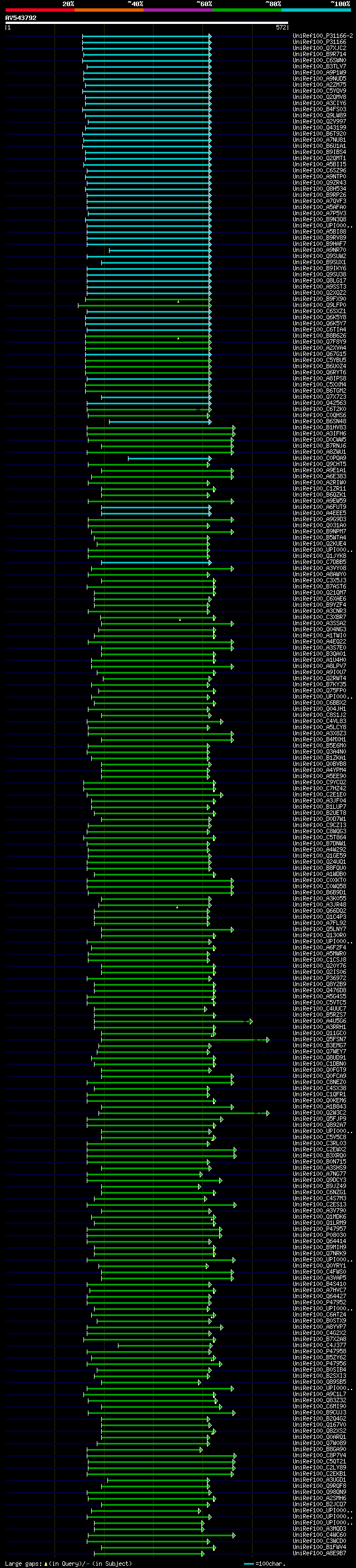
Task: Select label UniRef100_Q1JYK8
Action: [319, 556]
